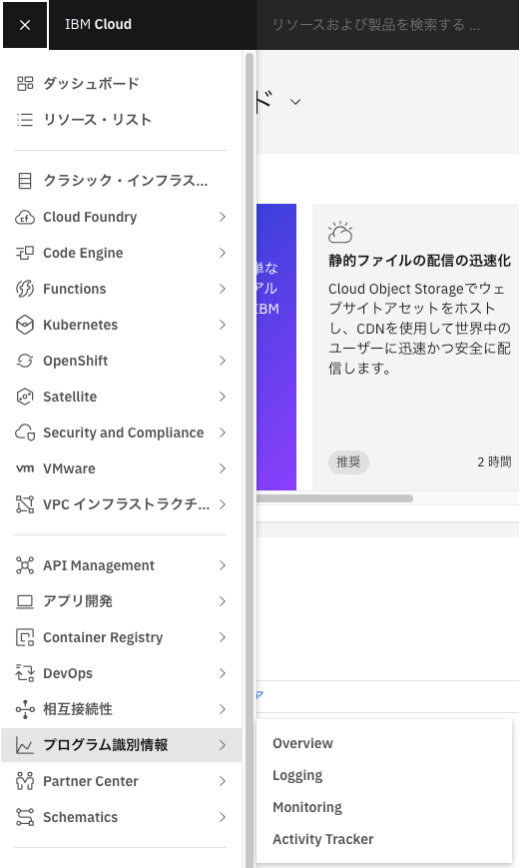The image size is (520, 868).
Task: Select Monitoring in the submenu
Action: click(307, 807)
